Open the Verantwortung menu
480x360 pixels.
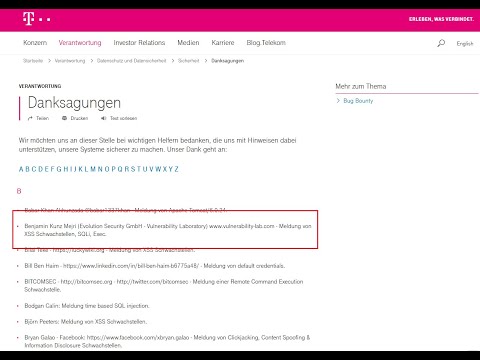click(x=80, y=43)
